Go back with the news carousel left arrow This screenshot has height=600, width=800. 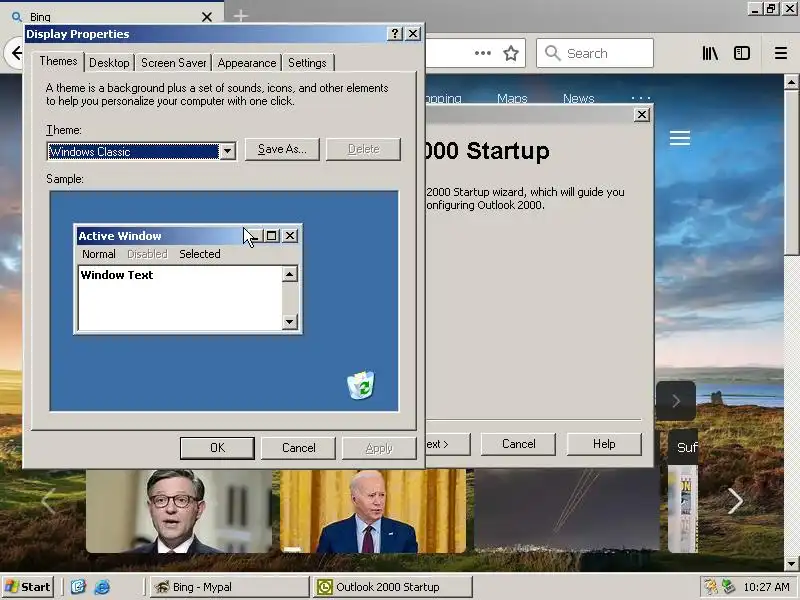tap(48, 501)
